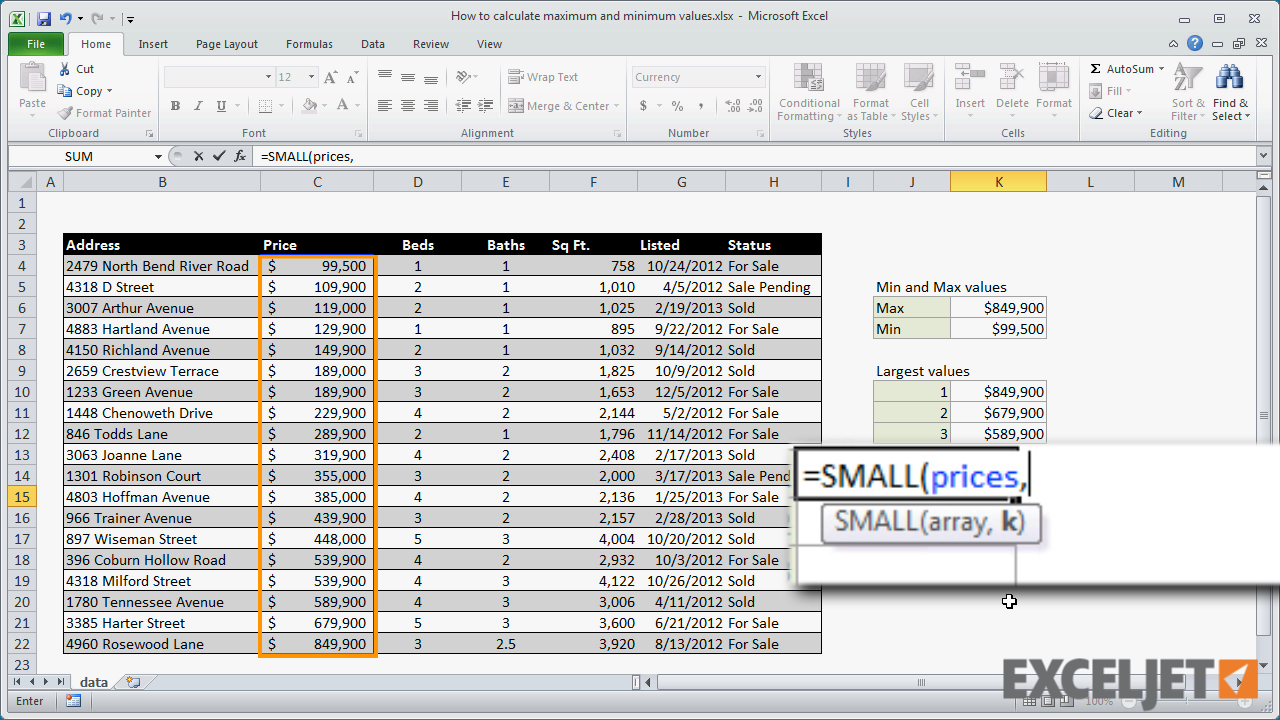This screenshot has width=1280, height=720.
Task: Open Conditional Formatting in Styles group
Action: pos(809,92)
